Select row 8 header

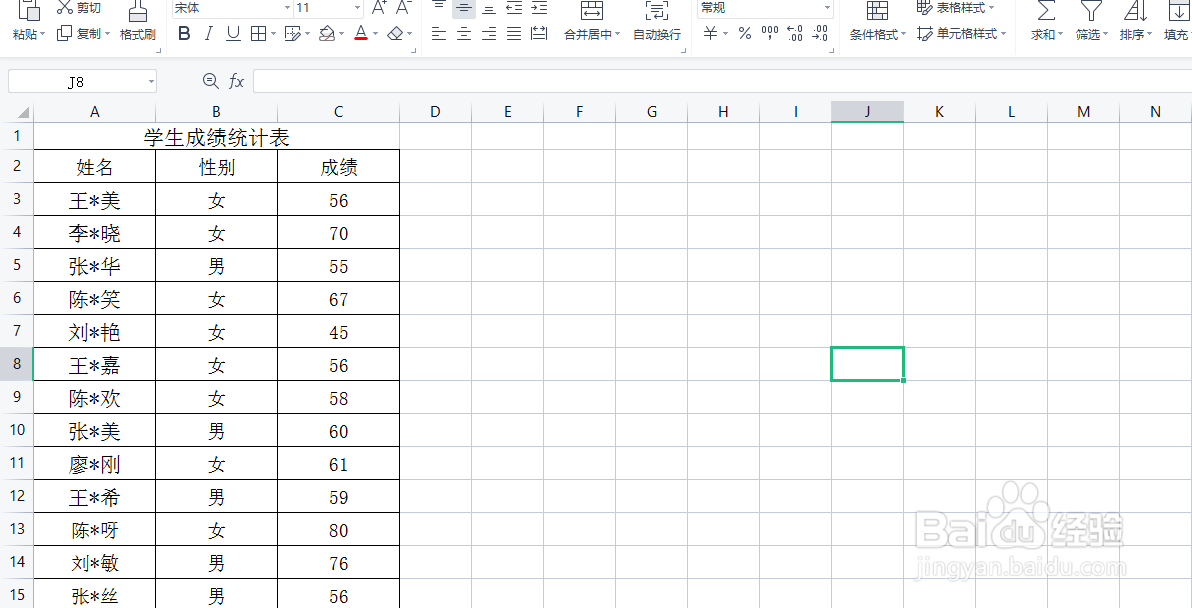click(x=17, y=364)
